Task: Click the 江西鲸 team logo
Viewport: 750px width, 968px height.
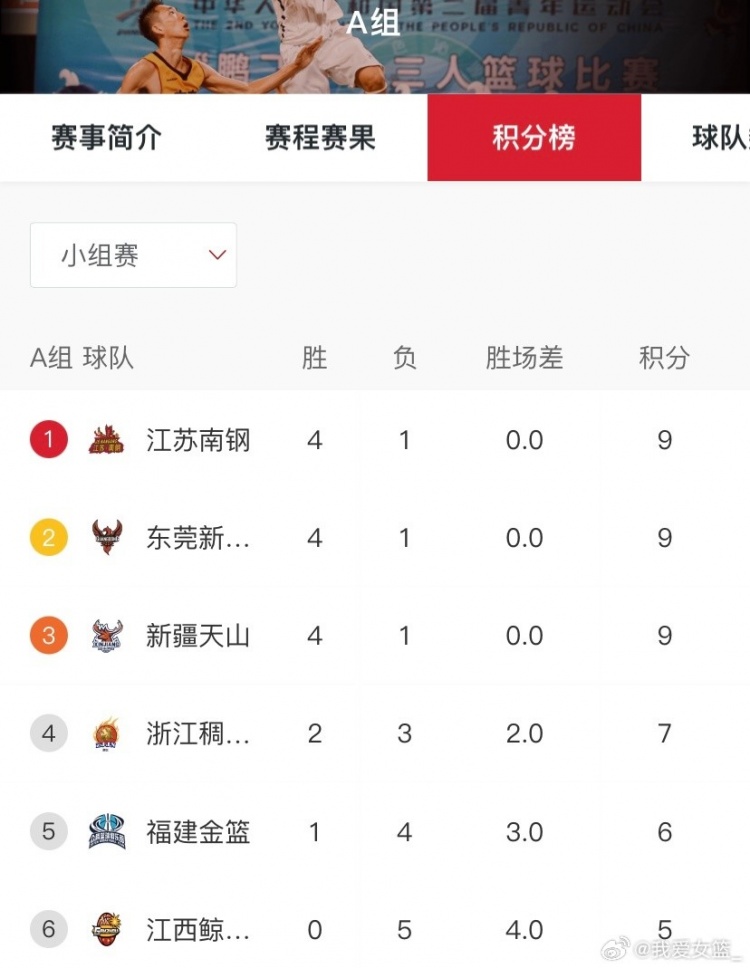Action: click(107, 930)
